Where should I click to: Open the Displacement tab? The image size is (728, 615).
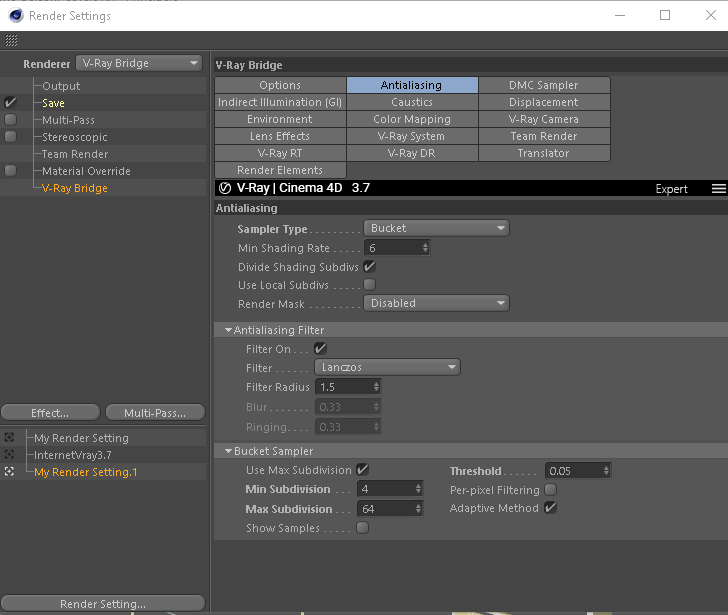[x=544, y=102]
